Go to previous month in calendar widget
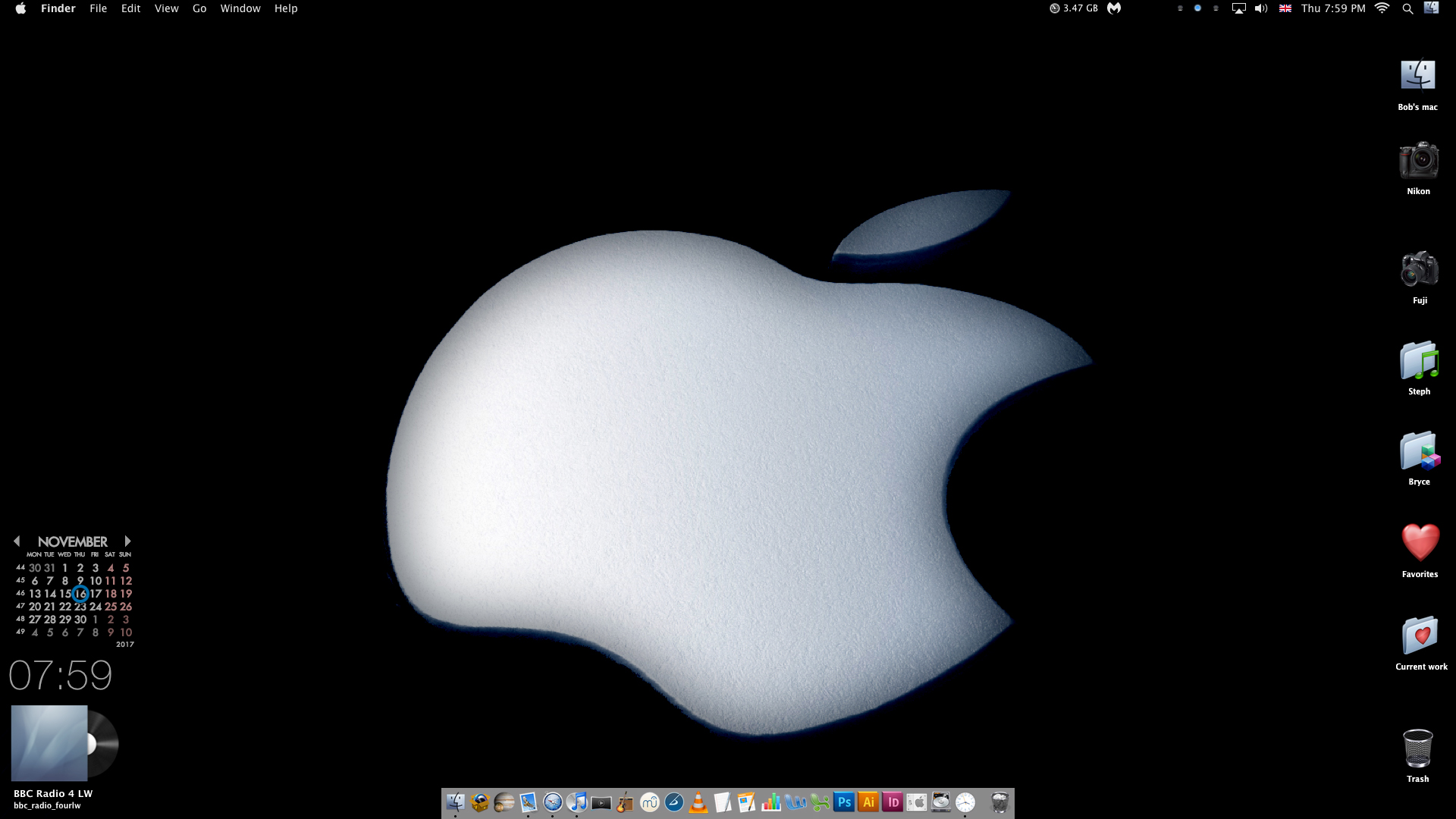 point(17,541)
